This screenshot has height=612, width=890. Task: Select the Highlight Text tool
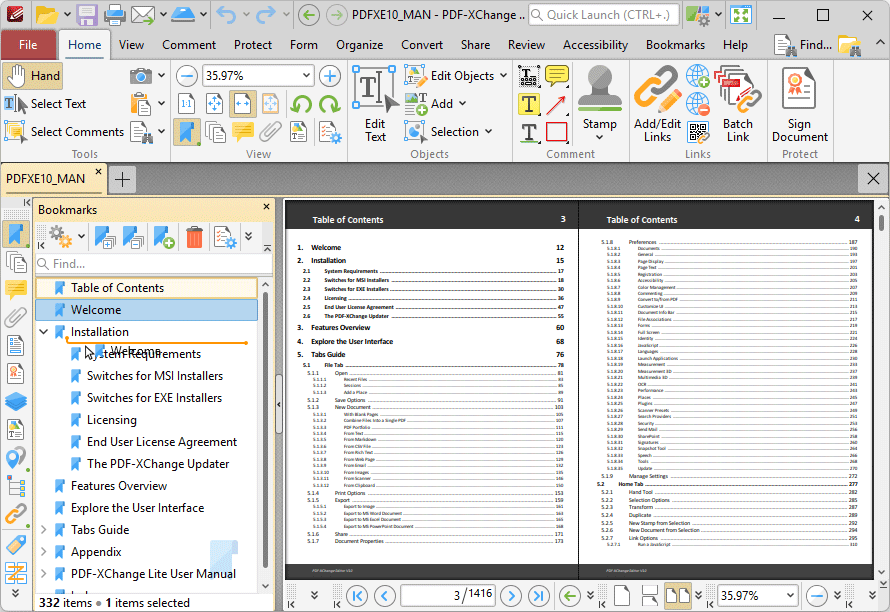(x=528, y=104)
